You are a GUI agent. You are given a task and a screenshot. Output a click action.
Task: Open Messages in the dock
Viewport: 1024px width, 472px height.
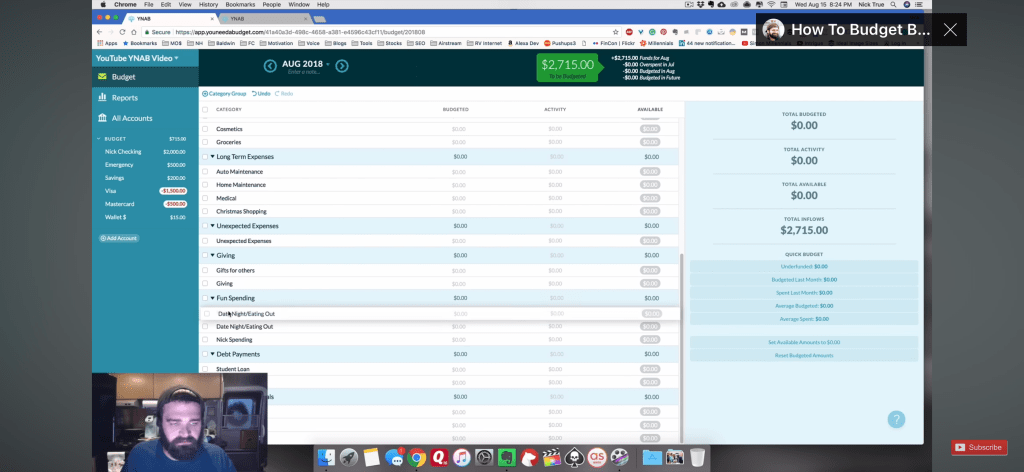click(x=394, y=458)
